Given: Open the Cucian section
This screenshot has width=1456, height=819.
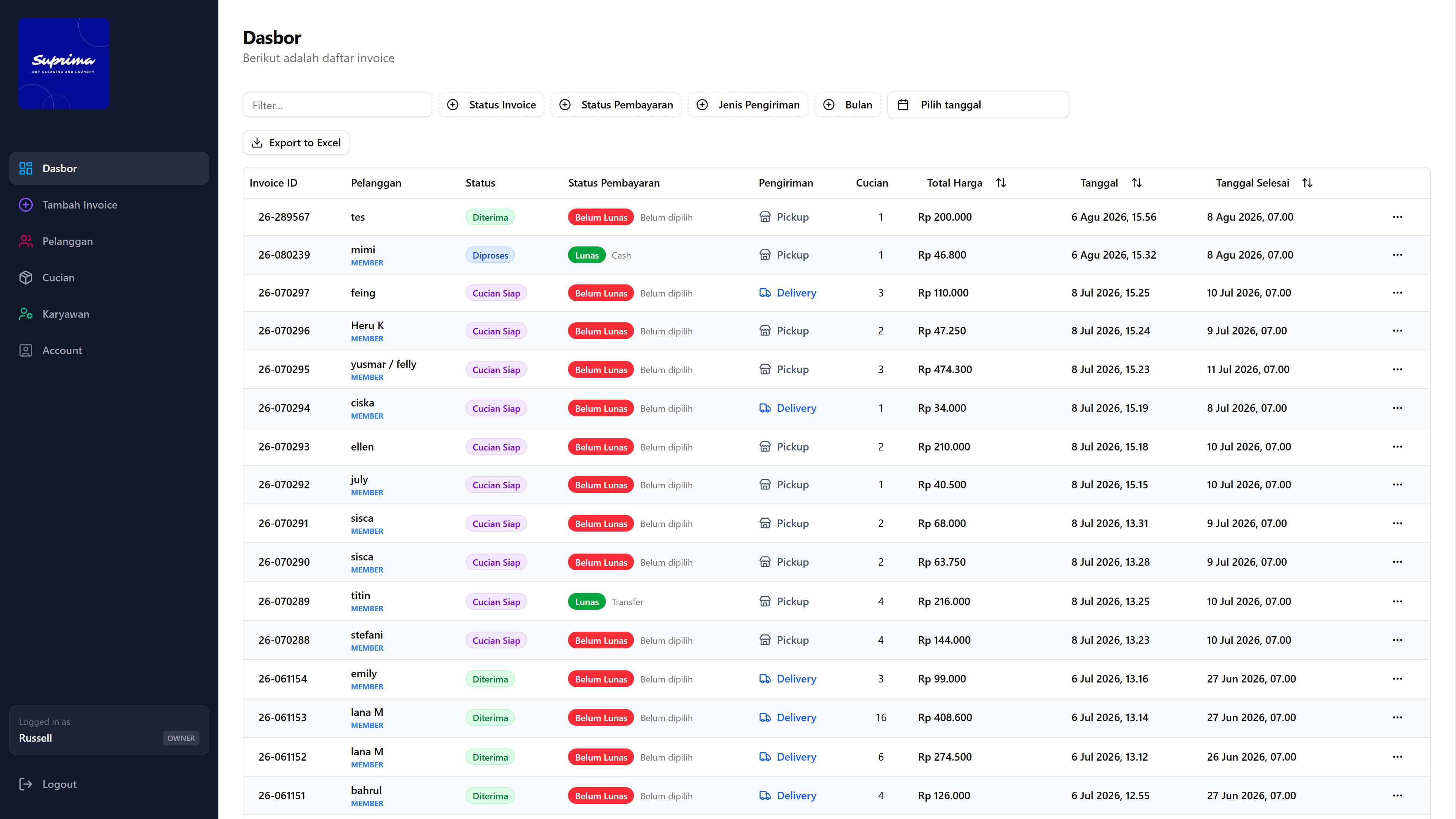Looking at the screenshot, I should [x=109, y=278].
